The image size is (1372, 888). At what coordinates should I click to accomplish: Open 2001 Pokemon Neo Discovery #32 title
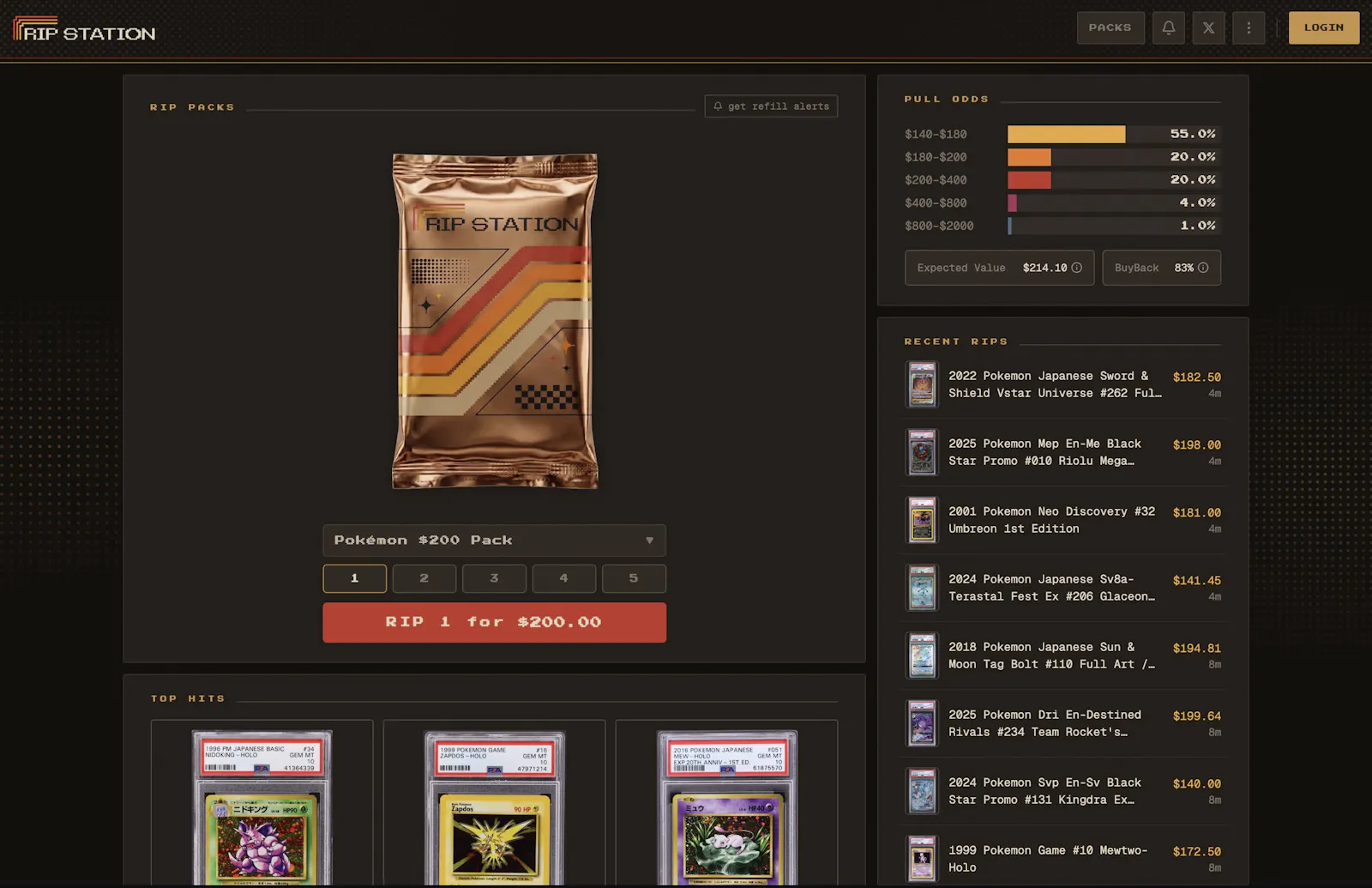tap(1051, 520)
